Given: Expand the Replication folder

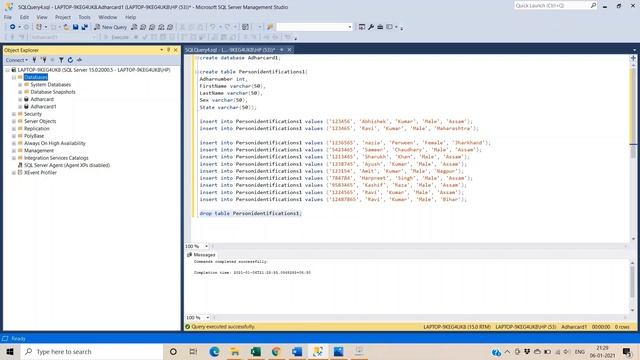Looking at the screenshot, I should 14,129.
